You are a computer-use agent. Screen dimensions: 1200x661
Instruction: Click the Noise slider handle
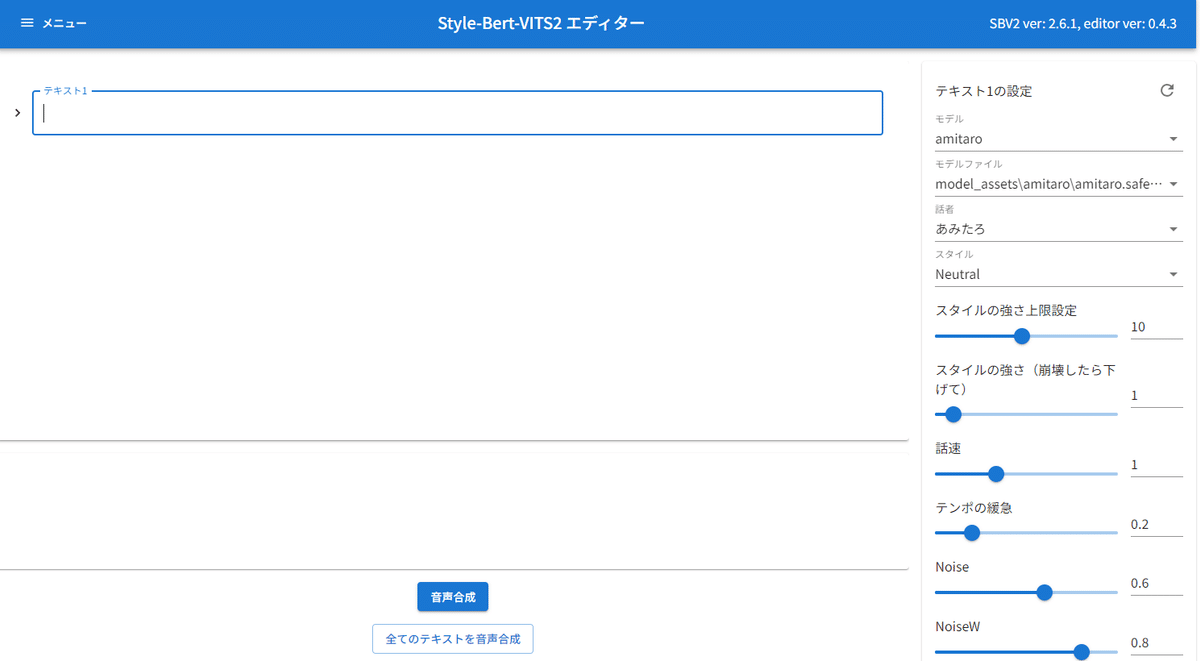tap(1045, 592)
